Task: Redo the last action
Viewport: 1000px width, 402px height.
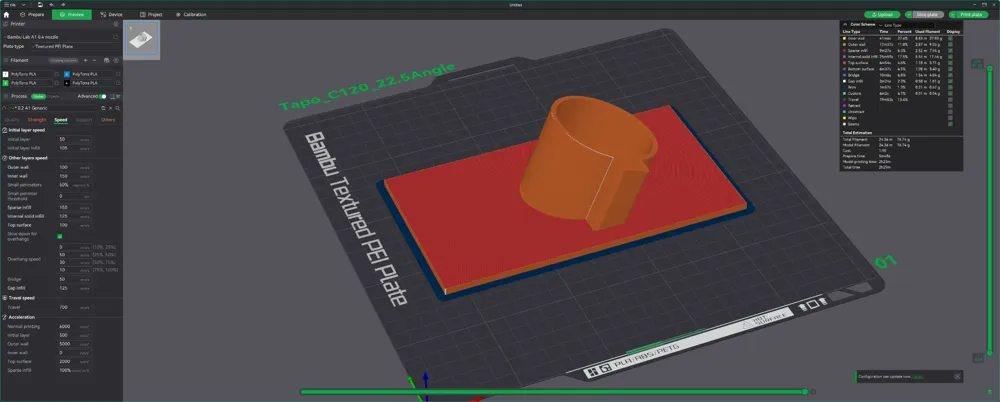Action: (62, 4)
